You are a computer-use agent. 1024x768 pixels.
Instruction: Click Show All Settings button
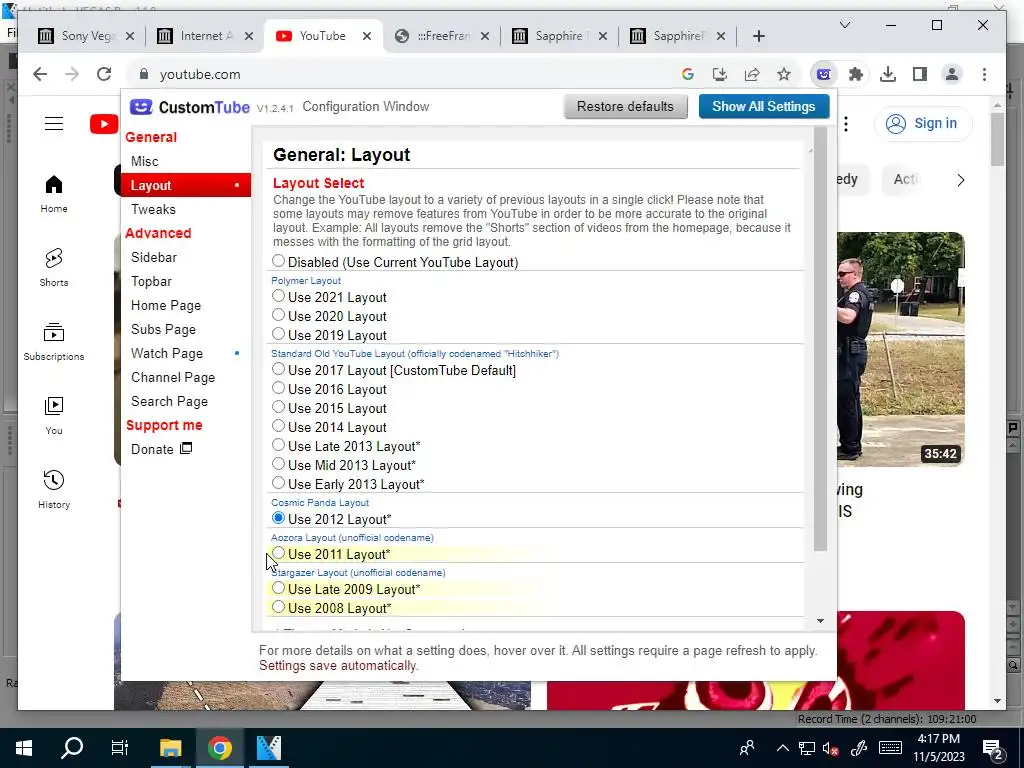click(x=763, y=106)
